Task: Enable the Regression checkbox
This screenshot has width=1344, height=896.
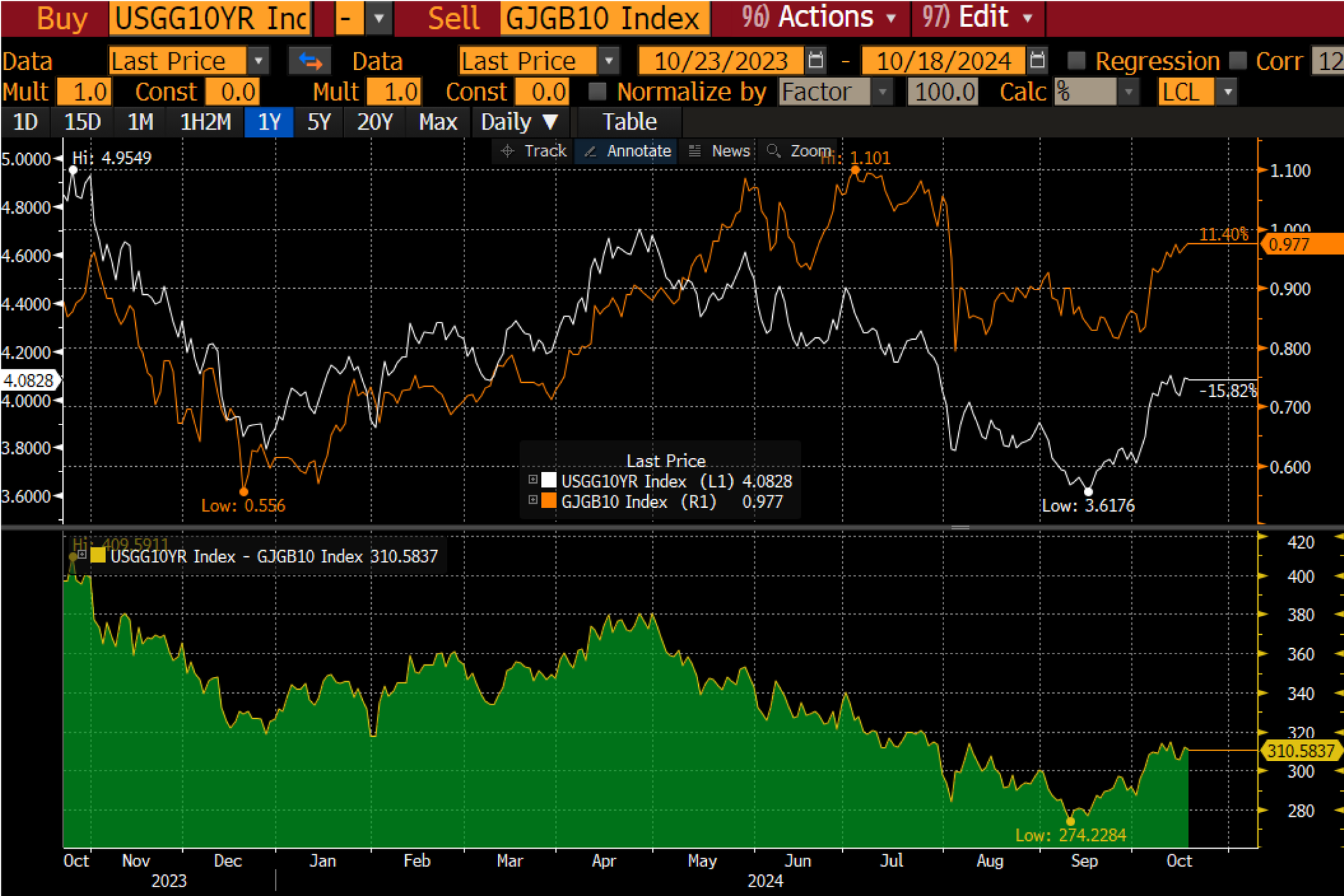Action: 1077,60
